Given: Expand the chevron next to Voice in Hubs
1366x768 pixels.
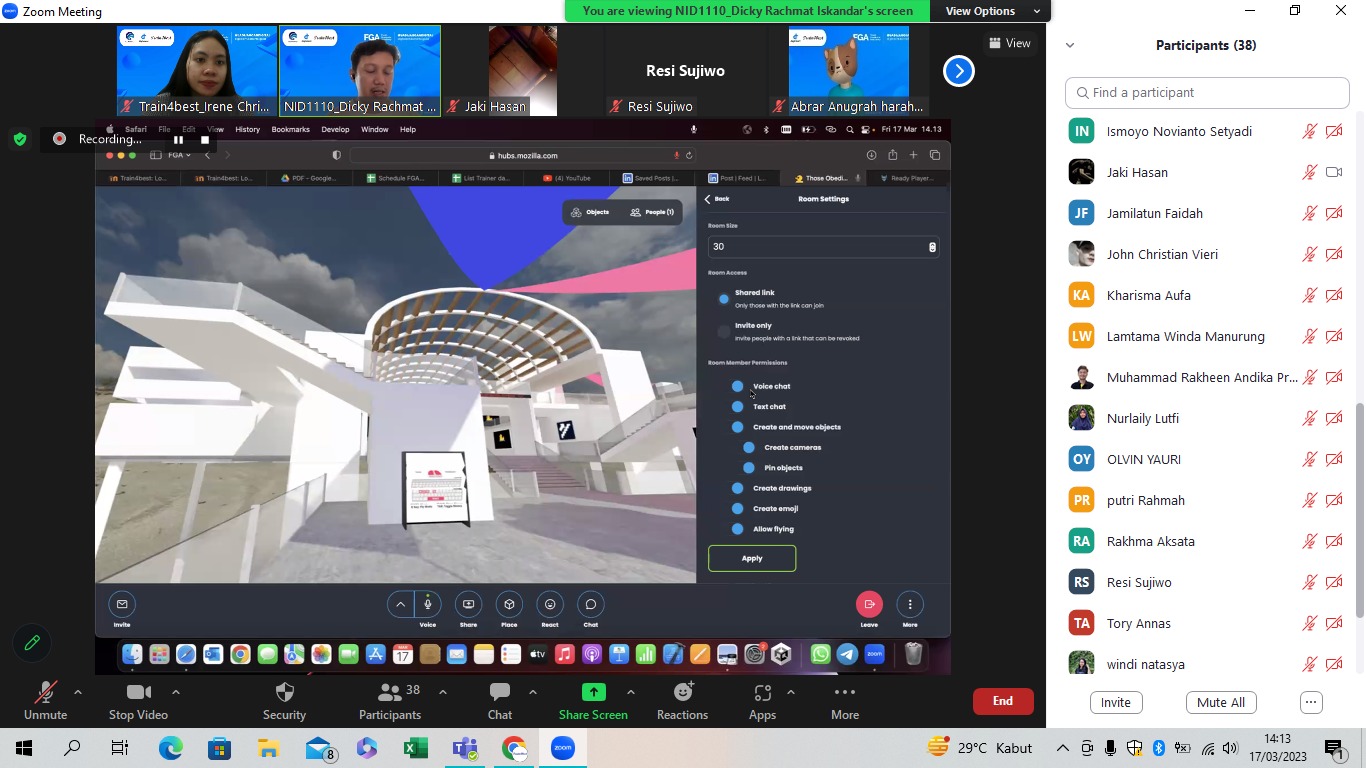Looking at the screenshot, I should (x=401, y=604).
